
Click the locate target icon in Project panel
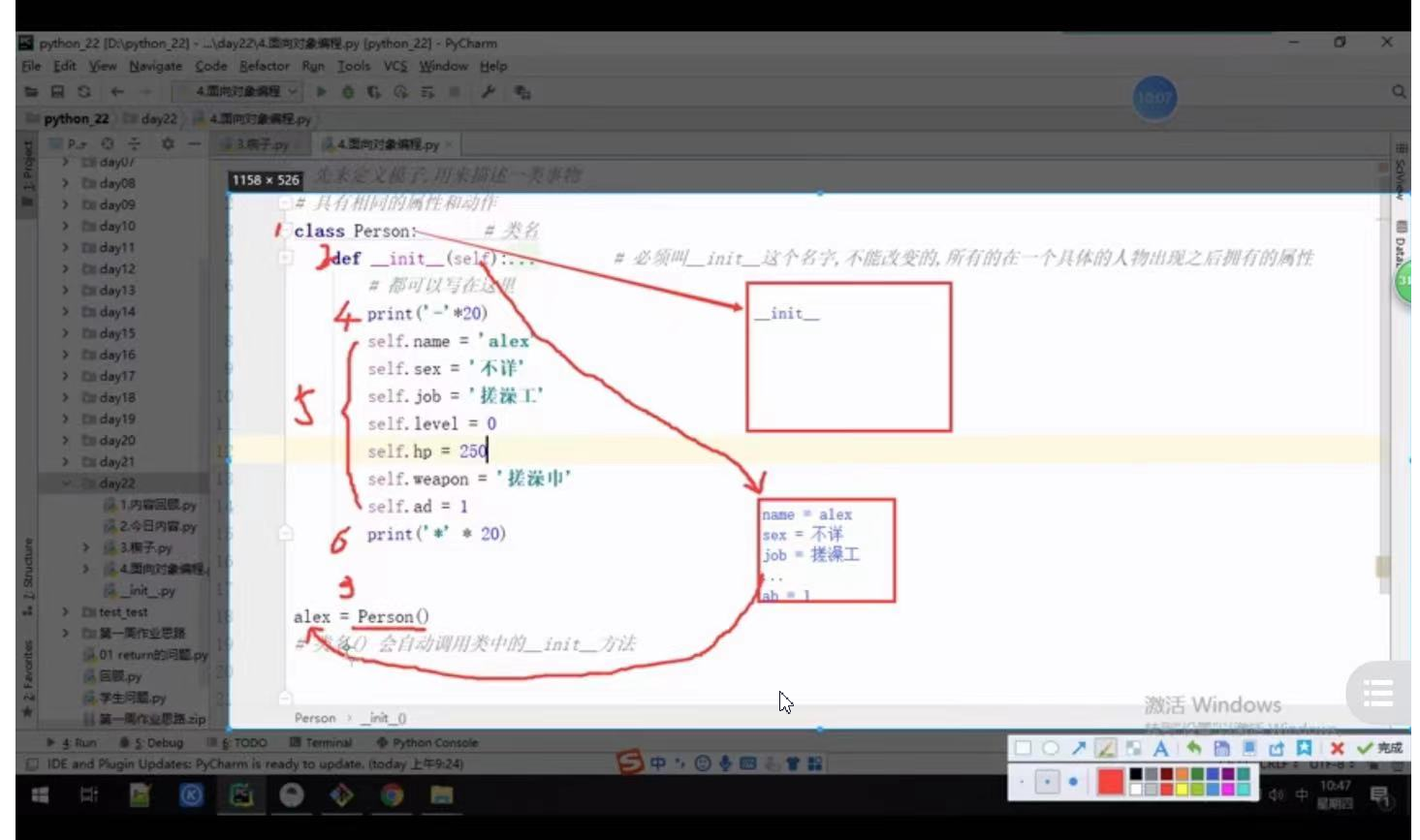[x=108, y=143]
